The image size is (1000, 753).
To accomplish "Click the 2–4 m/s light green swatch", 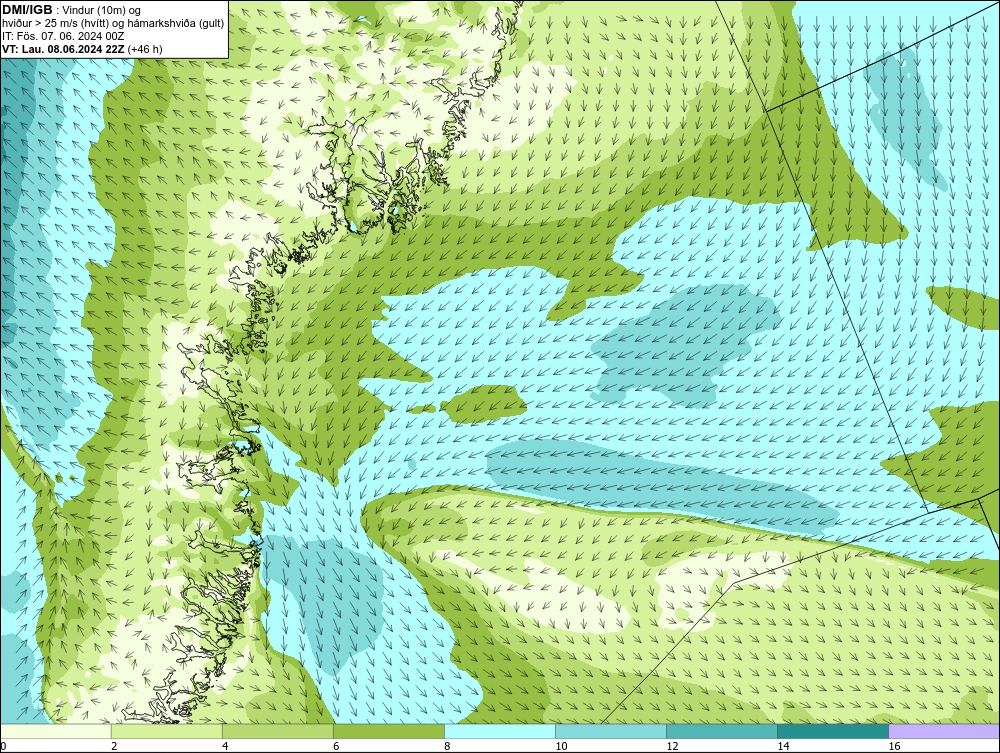I will [166, 731].
